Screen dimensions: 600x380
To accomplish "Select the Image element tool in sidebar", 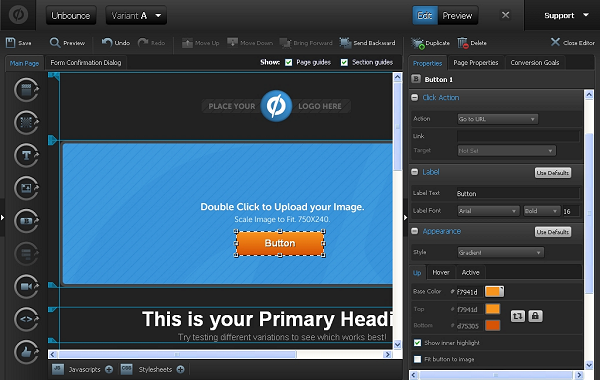I will click(26, 188).
